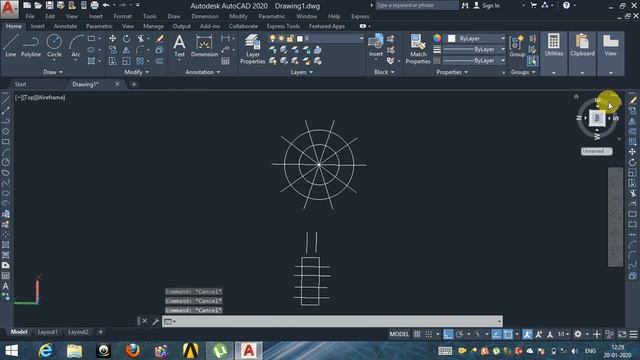
Task: Toggle grid display in status bar
Action: tap(417, 334)
